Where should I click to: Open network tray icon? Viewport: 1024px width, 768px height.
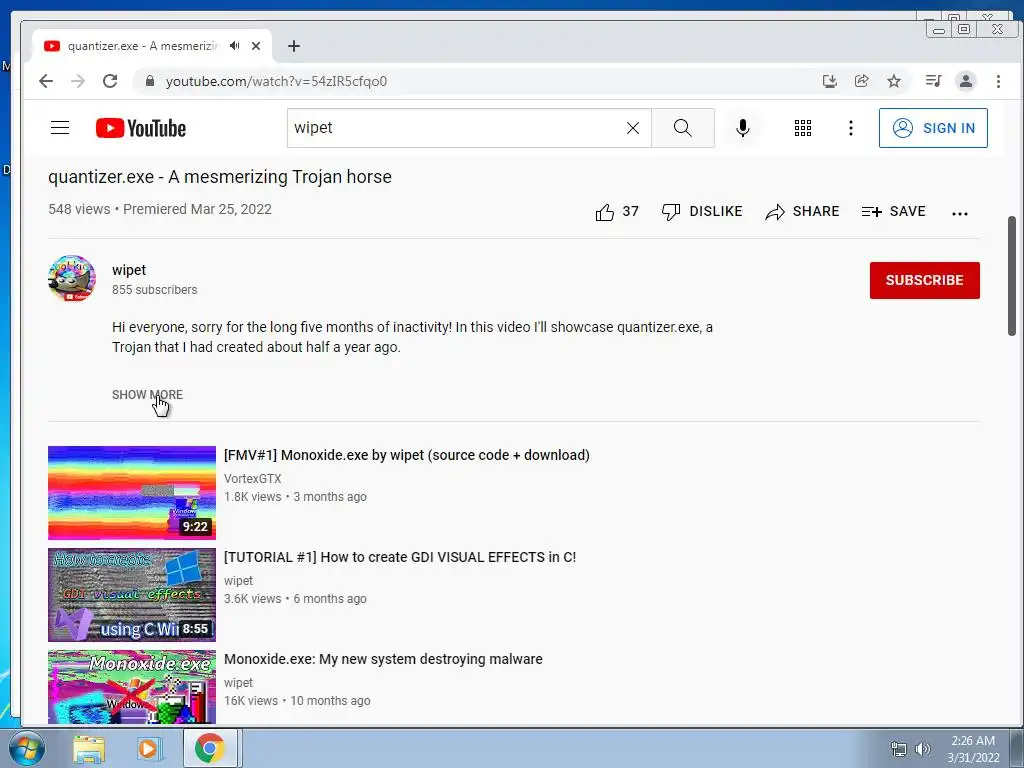pyautogui.click(x=899, y=749)
